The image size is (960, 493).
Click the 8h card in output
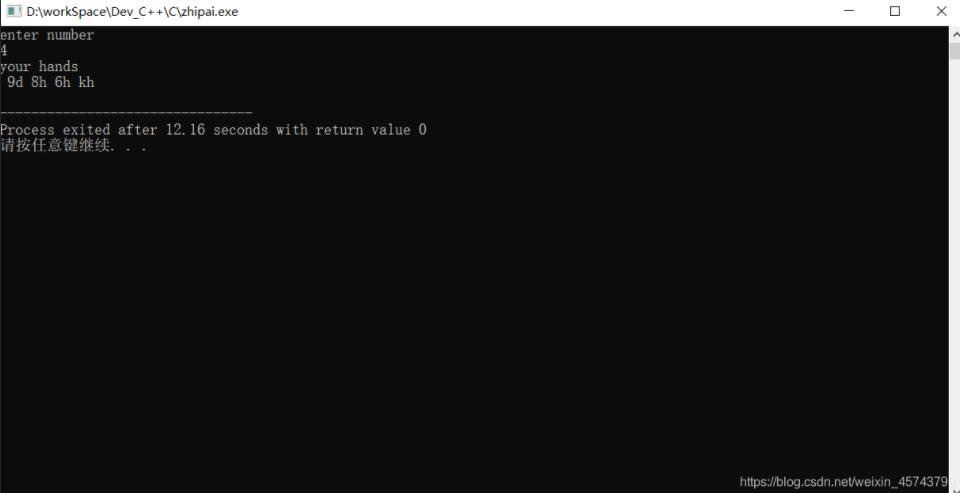pyautogui.click(x=39, y=82)
